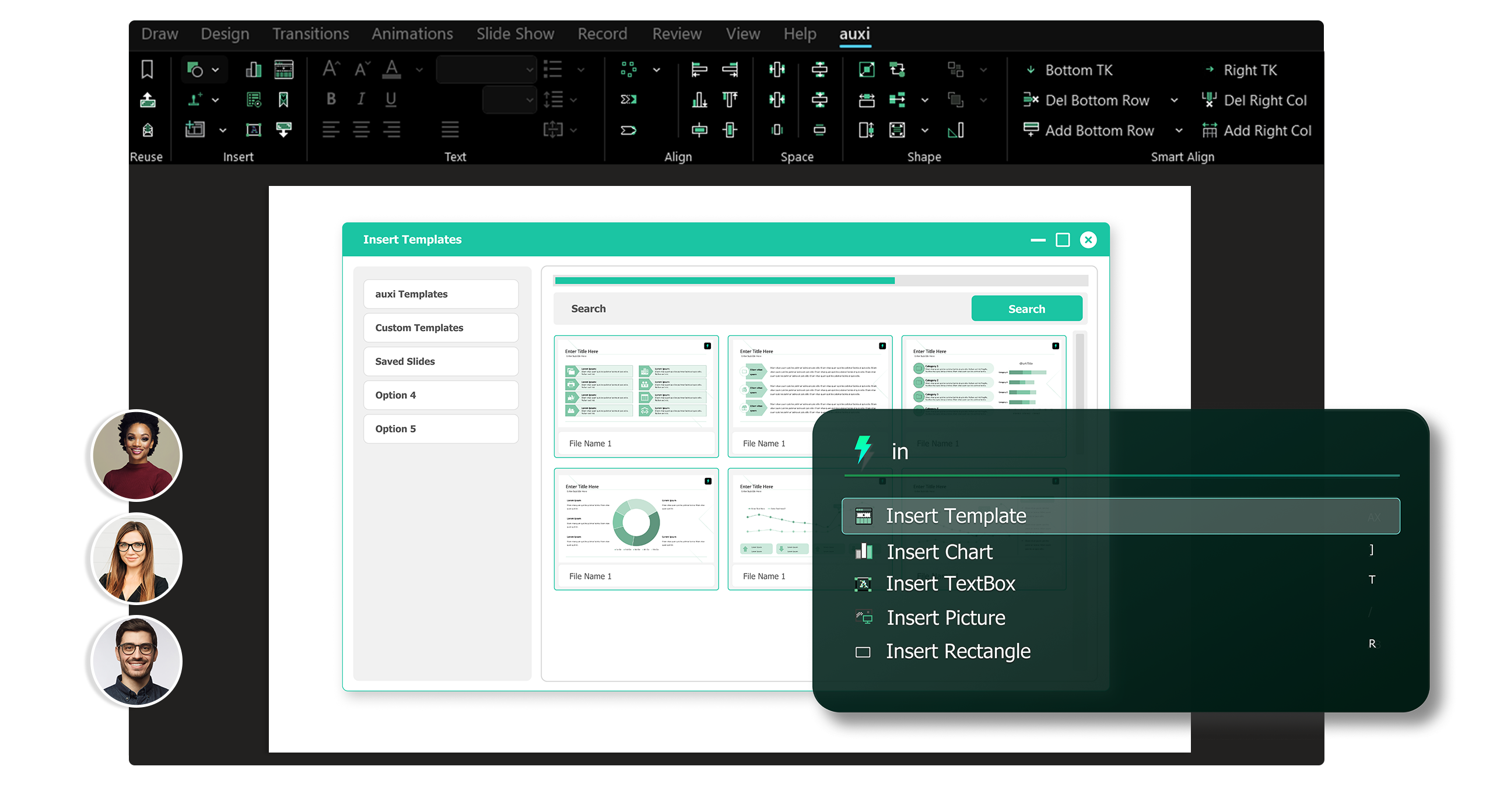Expand the shapes insert dropdown arrow

click(x=215, y=70)
